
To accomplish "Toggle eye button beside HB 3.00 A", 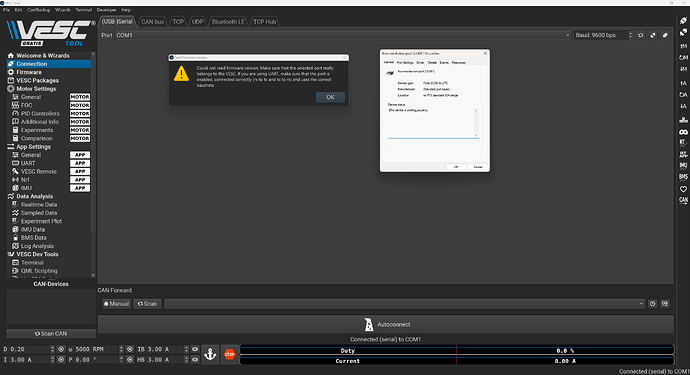I will tap(195, 360).
